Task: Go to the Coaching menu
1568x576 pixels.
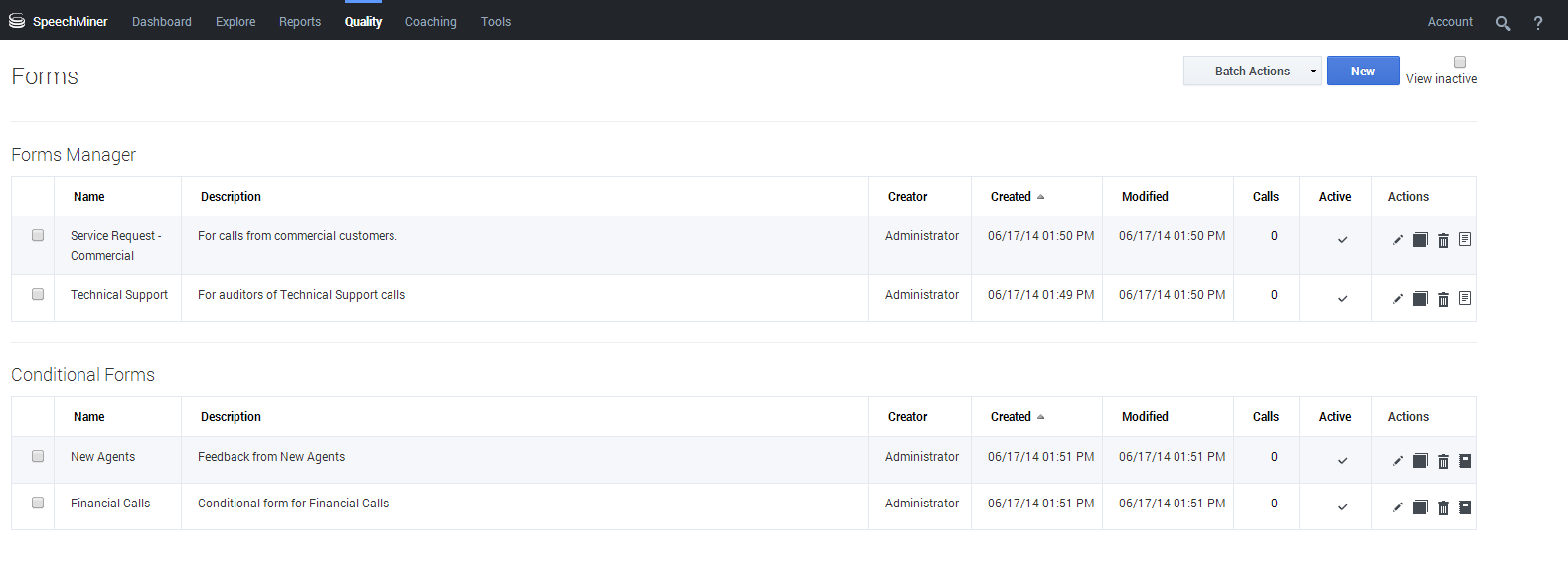Action: pyautogui.click(x=431, y=22)
